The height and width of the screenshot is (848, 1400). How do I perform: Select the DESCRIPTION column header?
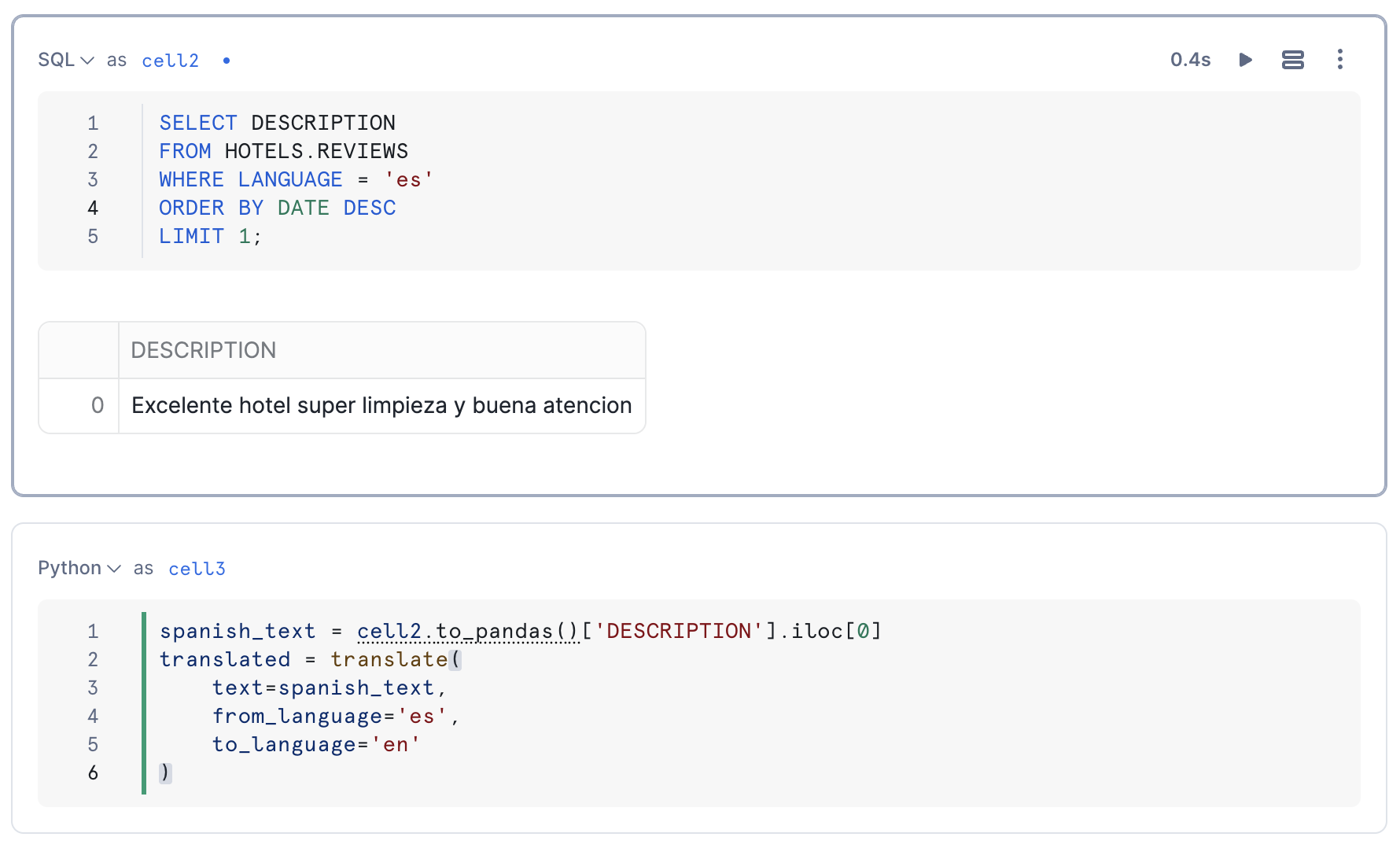click(x=204, y=350)
